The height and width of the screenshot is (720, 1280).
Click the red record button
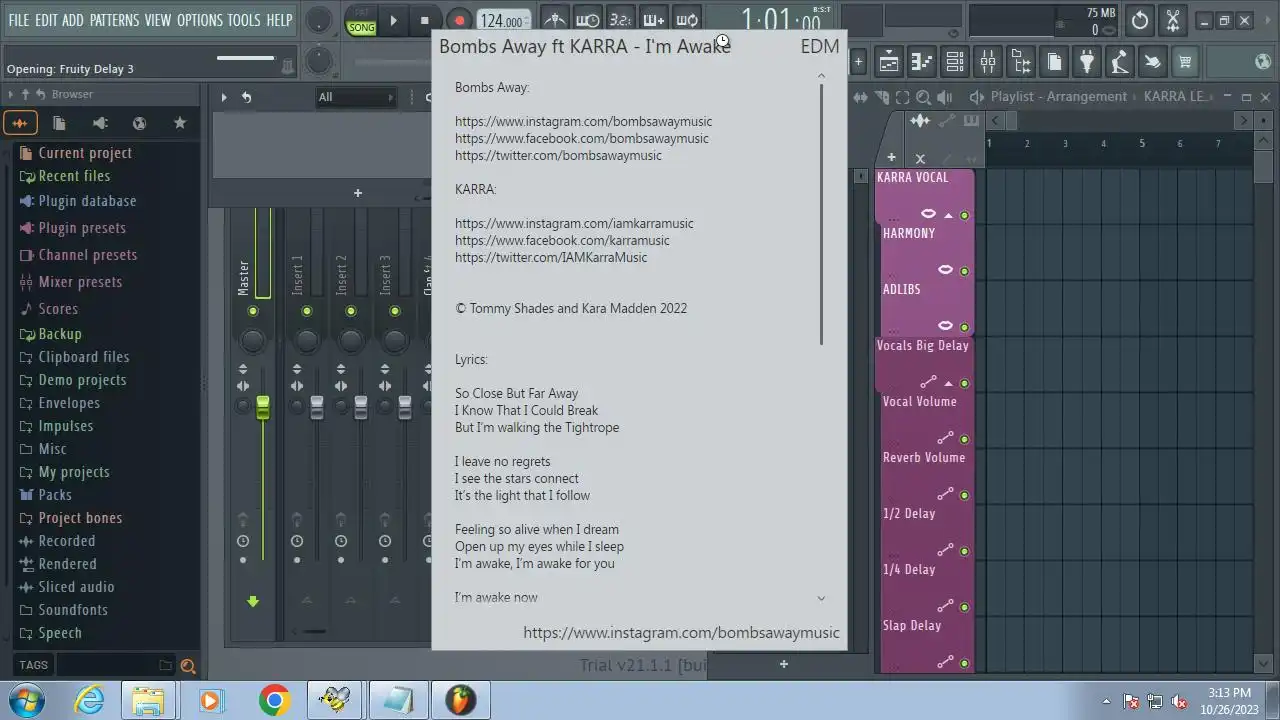(x=459, y=20)
